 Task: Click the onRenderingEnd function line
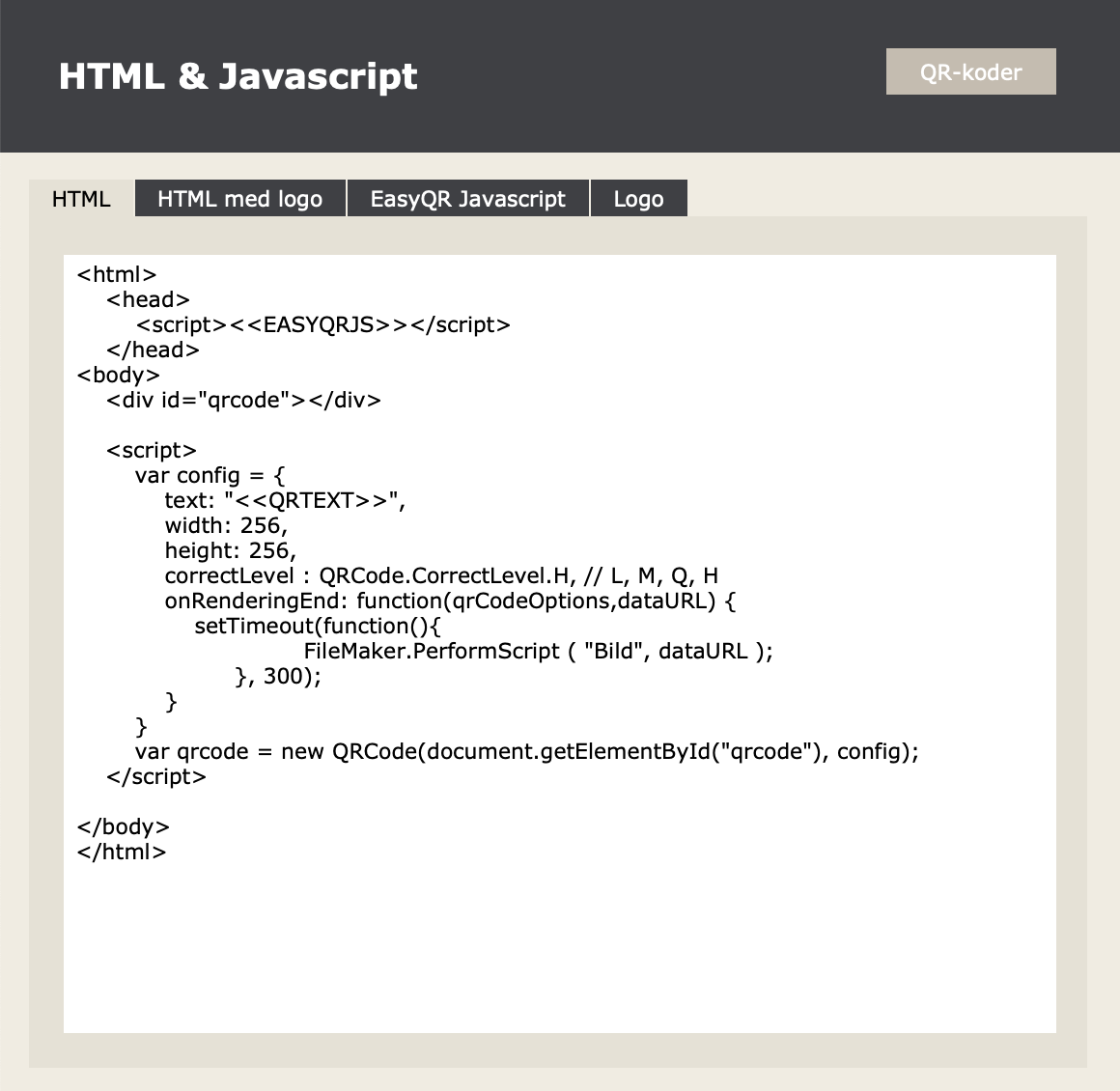click(x=450, y=601)
